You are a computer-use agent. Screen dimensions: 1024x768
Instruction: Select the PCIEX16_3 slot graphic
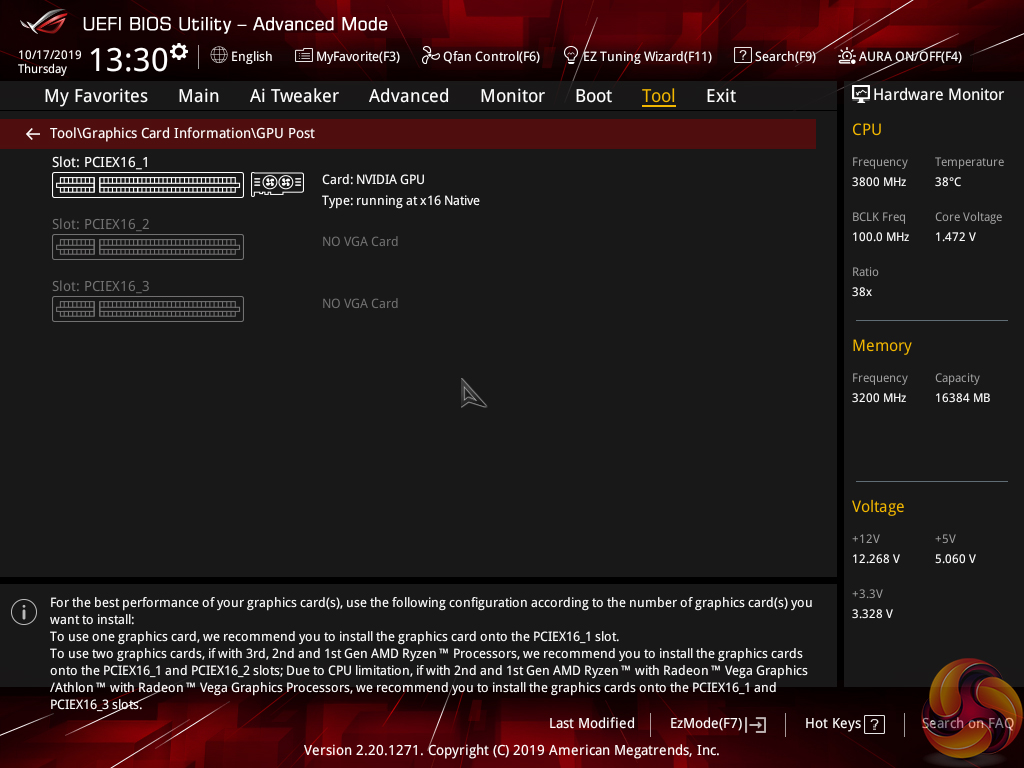click(148, 309)
